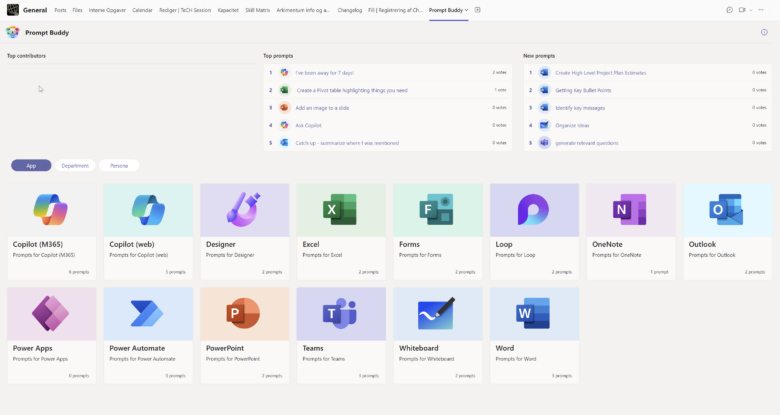Open 'Catch up - summarize where I was mentioned'
Viewport: 780px width, 415px height.
pos(347,143)
